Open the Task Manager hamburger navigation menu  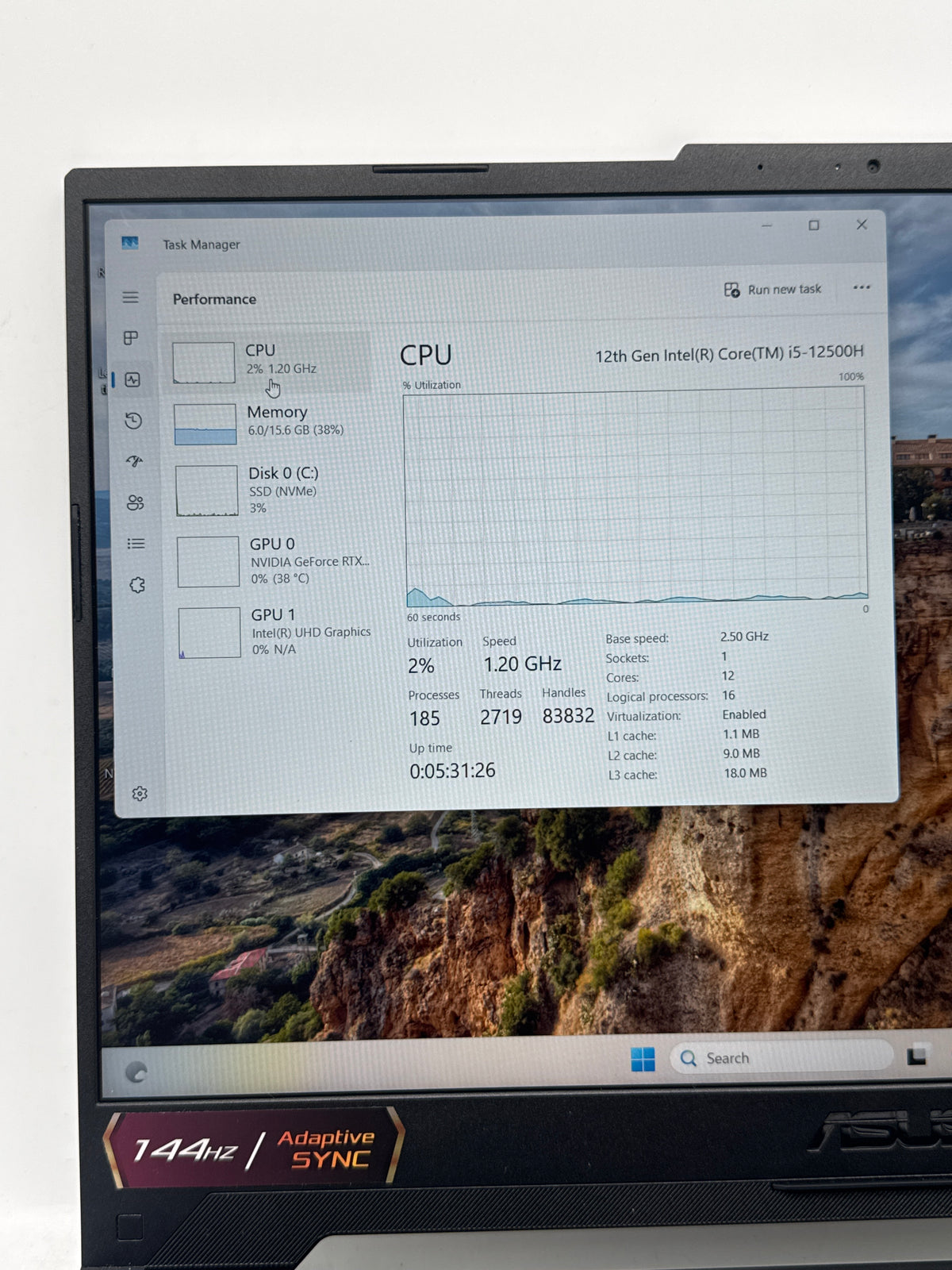point(131,298)
